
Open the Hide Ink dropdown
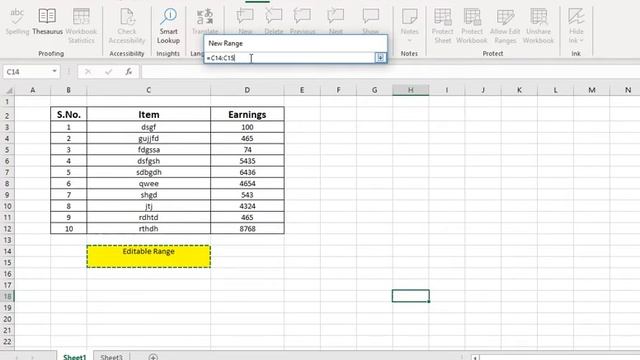click(x=576, y=25)
